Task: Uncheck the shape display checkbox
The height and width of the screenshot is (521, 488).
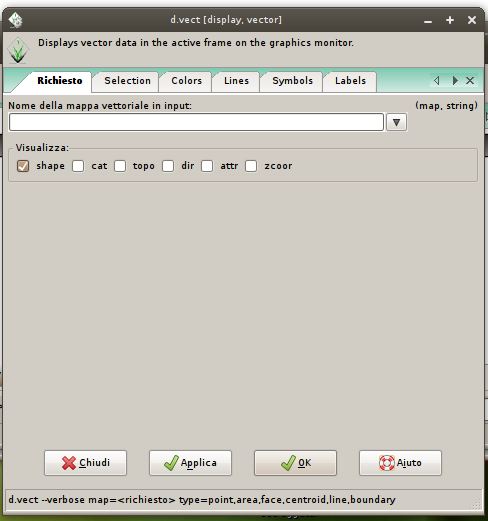Action: (x=23, y=166)
